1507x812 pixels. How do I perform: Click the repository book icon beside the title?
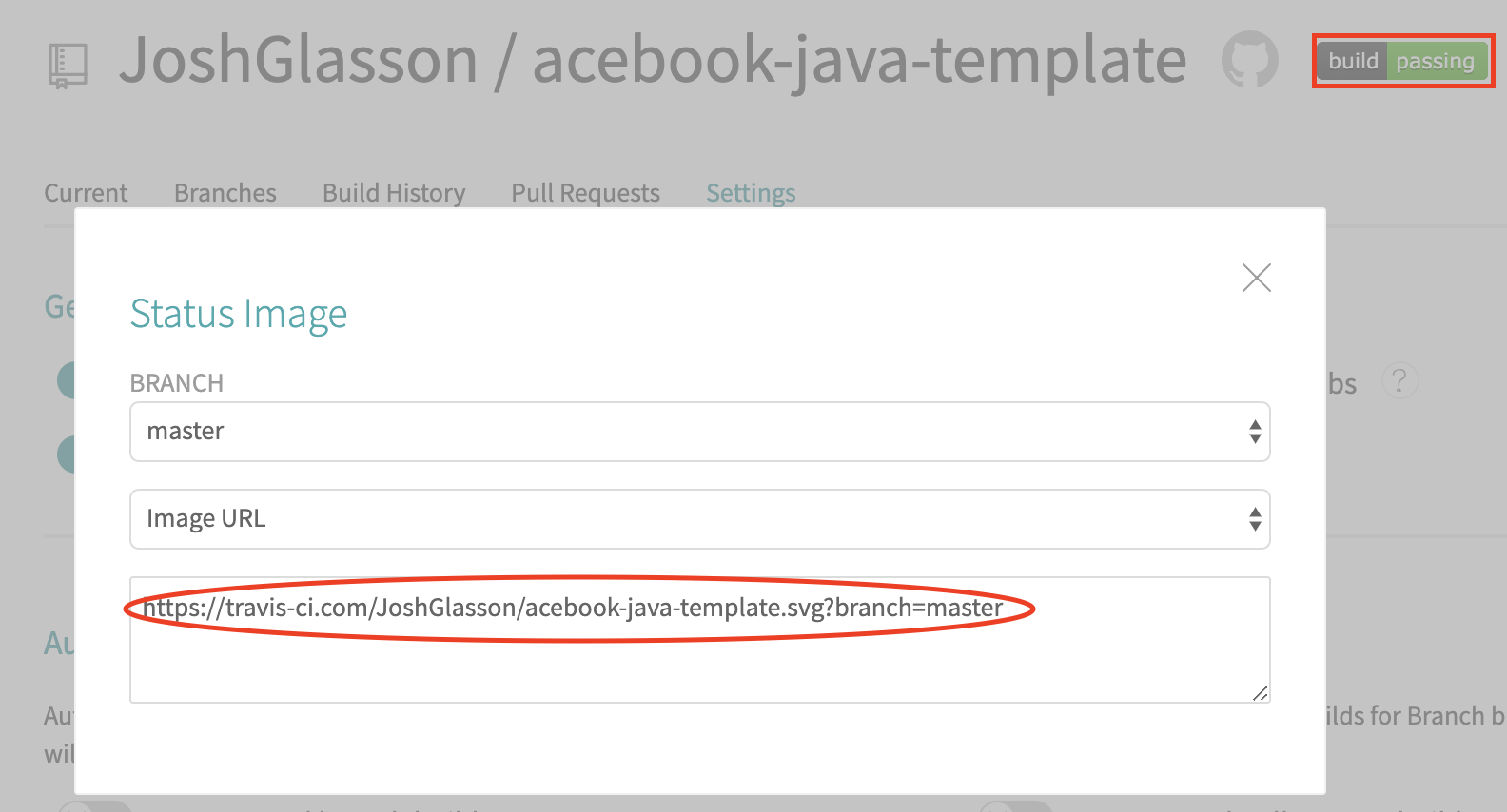pyautogui.click(x=68, y=66)
